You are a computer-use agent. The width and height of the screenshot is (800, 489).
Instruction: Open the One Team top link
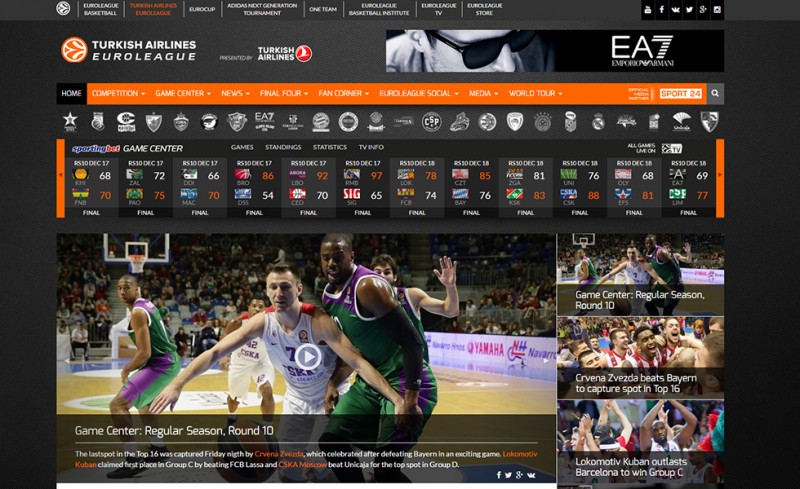point(322,9)
